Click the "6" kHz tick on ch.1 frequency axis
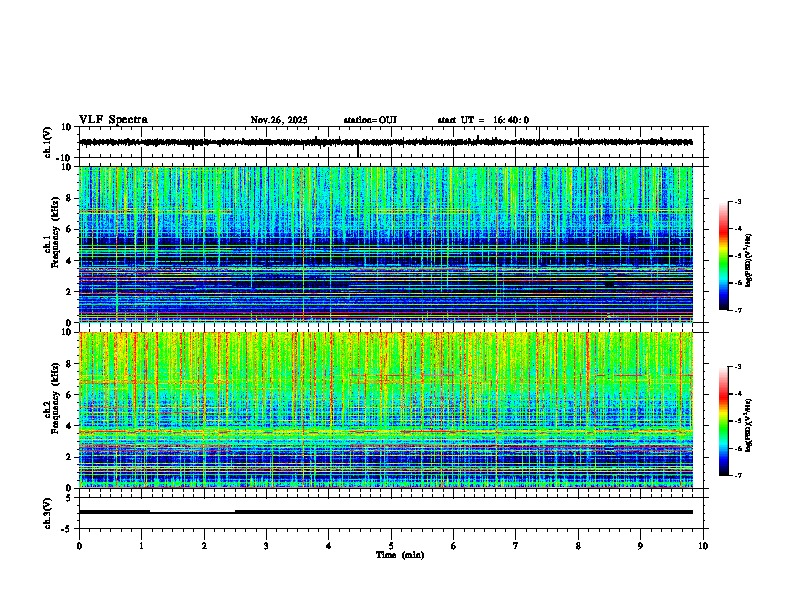The height and width of the screenshot is (612, 792). [x=69, y=229]
